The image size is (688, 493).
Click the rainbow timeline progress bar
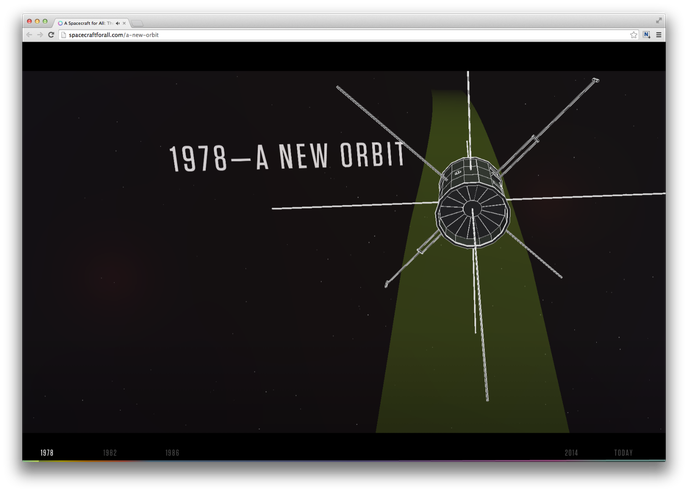coord(343,461)
